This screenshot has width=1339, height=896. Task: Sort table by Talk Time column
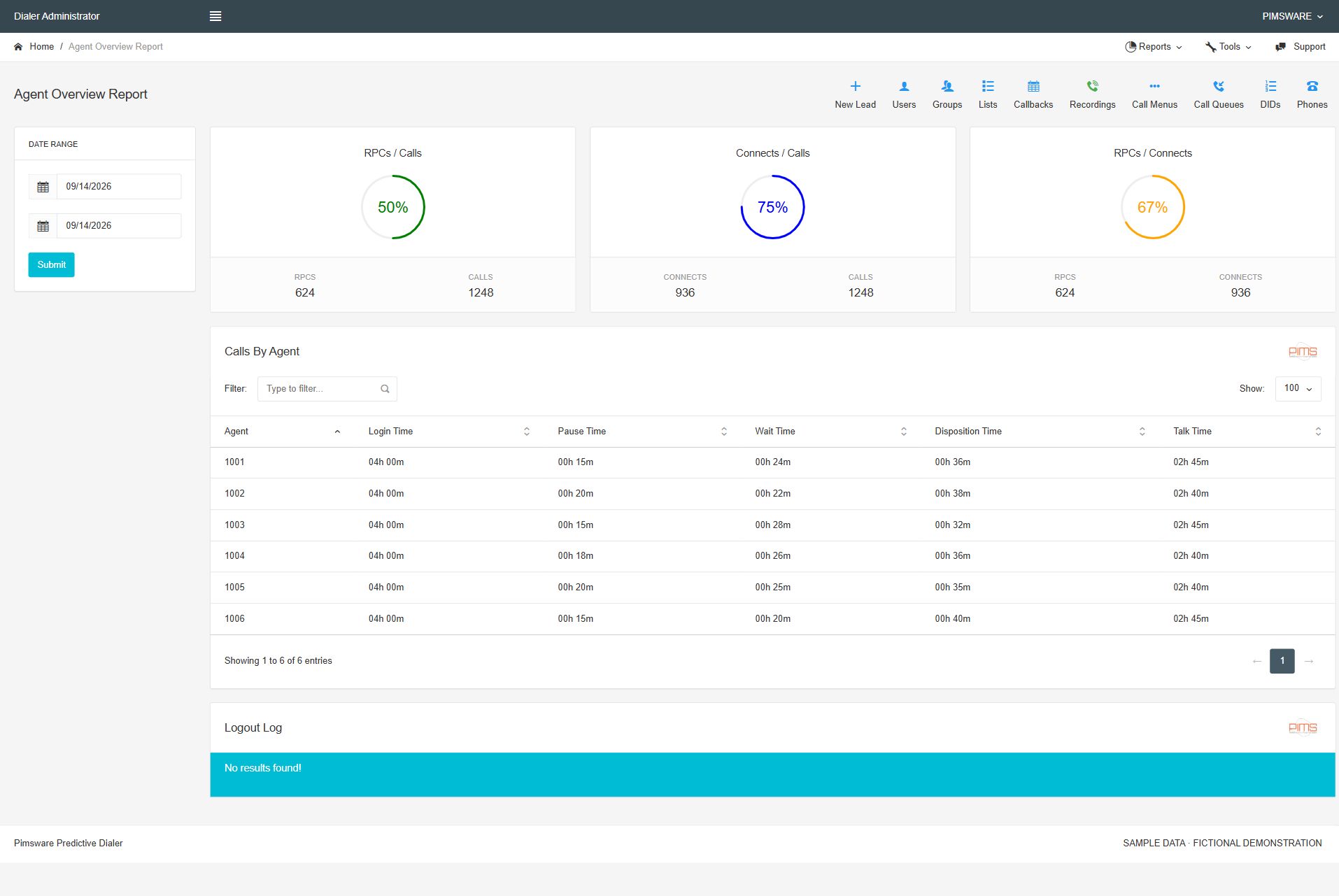(1247, 432)
